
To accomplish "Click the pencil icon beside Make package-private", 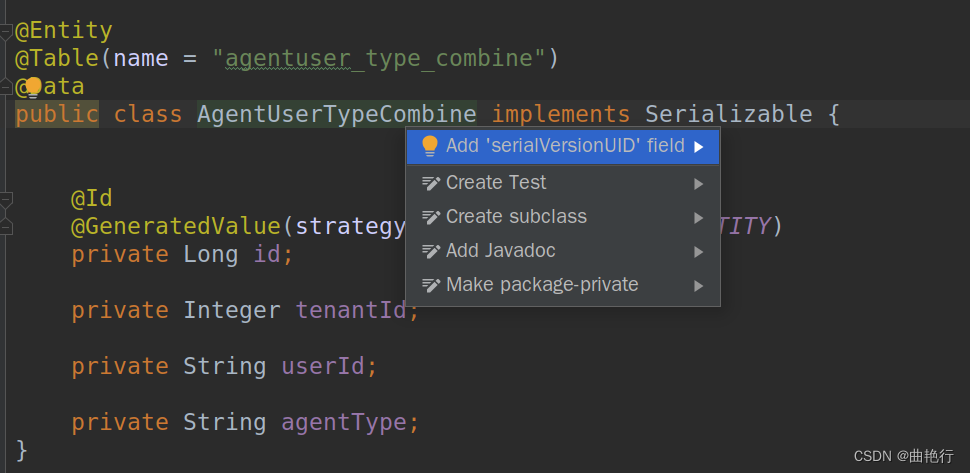I will (x=431, y=285).
